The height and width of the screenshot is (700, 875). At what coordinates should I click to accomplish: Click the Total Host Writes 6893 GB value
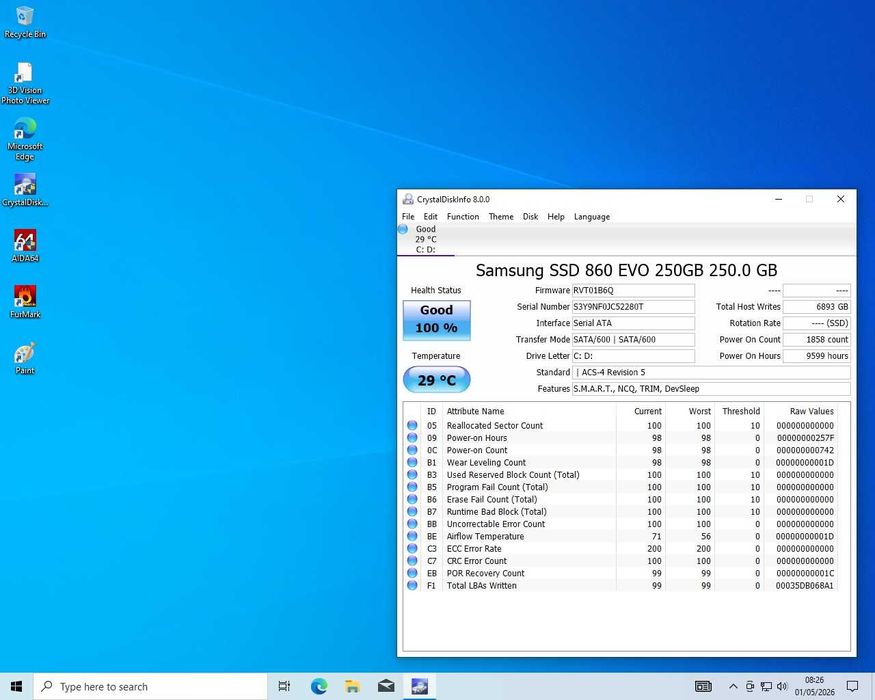(816, 306)
